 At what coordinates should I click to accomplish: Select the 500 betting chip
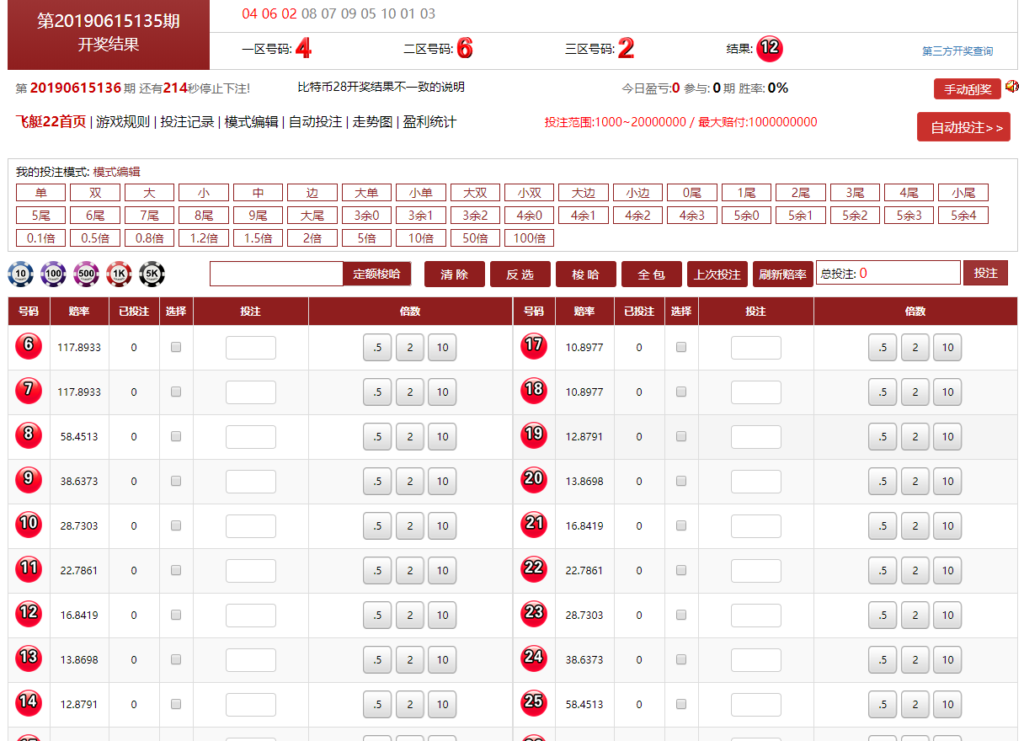click(x=86, y=274)
